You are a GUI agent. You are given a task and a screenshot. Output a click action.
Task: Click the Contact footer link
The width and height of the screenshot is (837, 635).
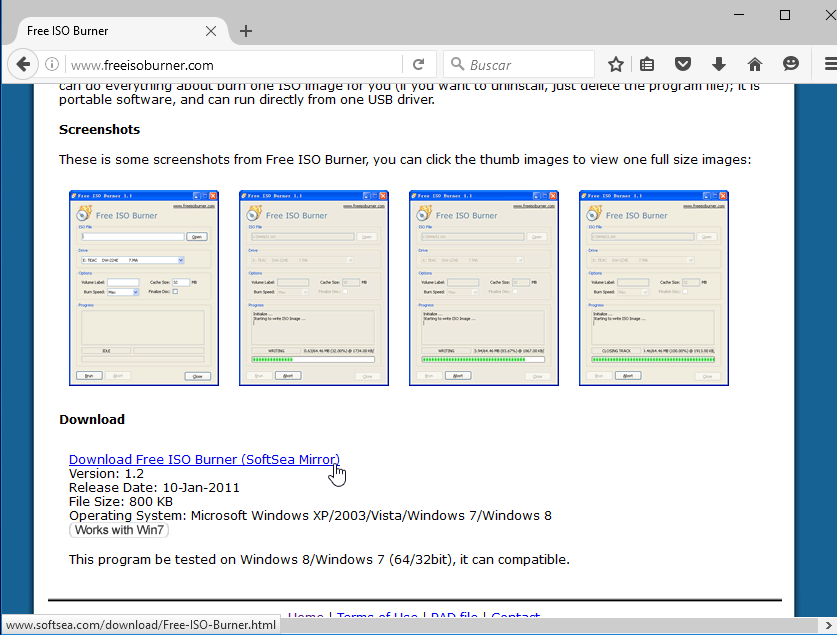coord(515,615)
